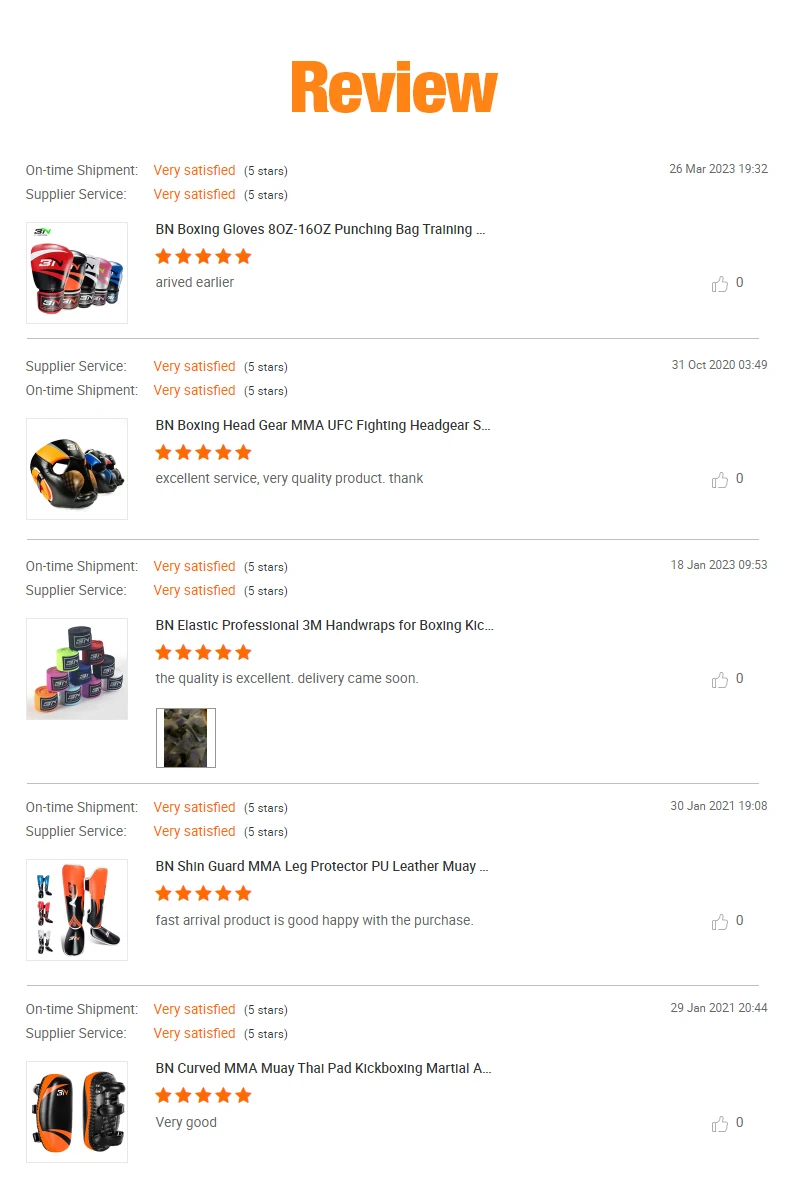This screenshot has height=1200, width=790.
Task: Open BN Boxing Gloves 8OZ-16OZ title link
Action: point(320,229)
